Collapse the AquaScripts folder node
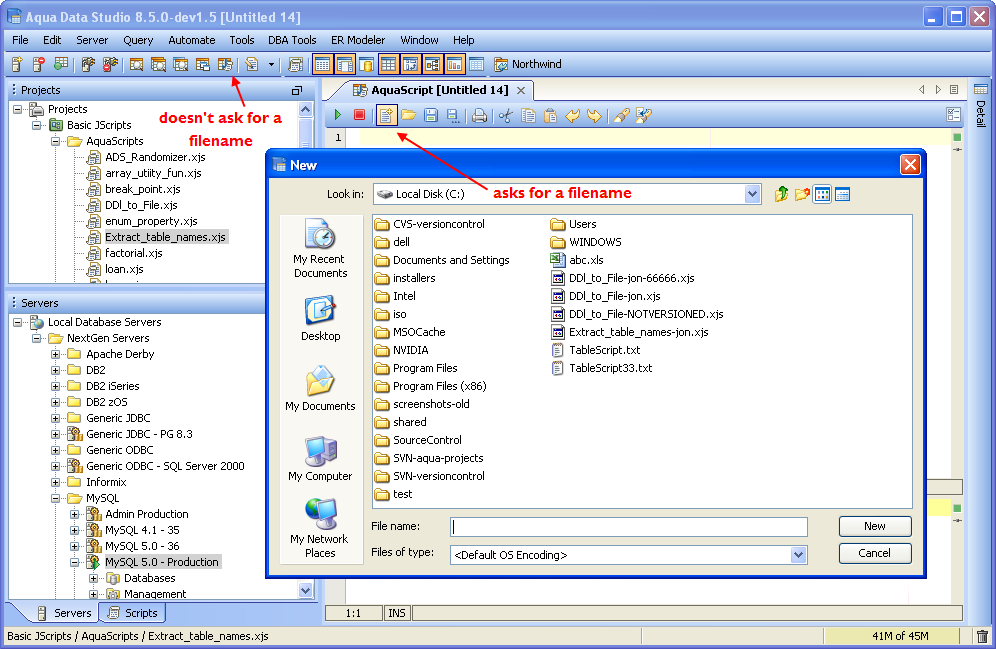 coord(56,141)
